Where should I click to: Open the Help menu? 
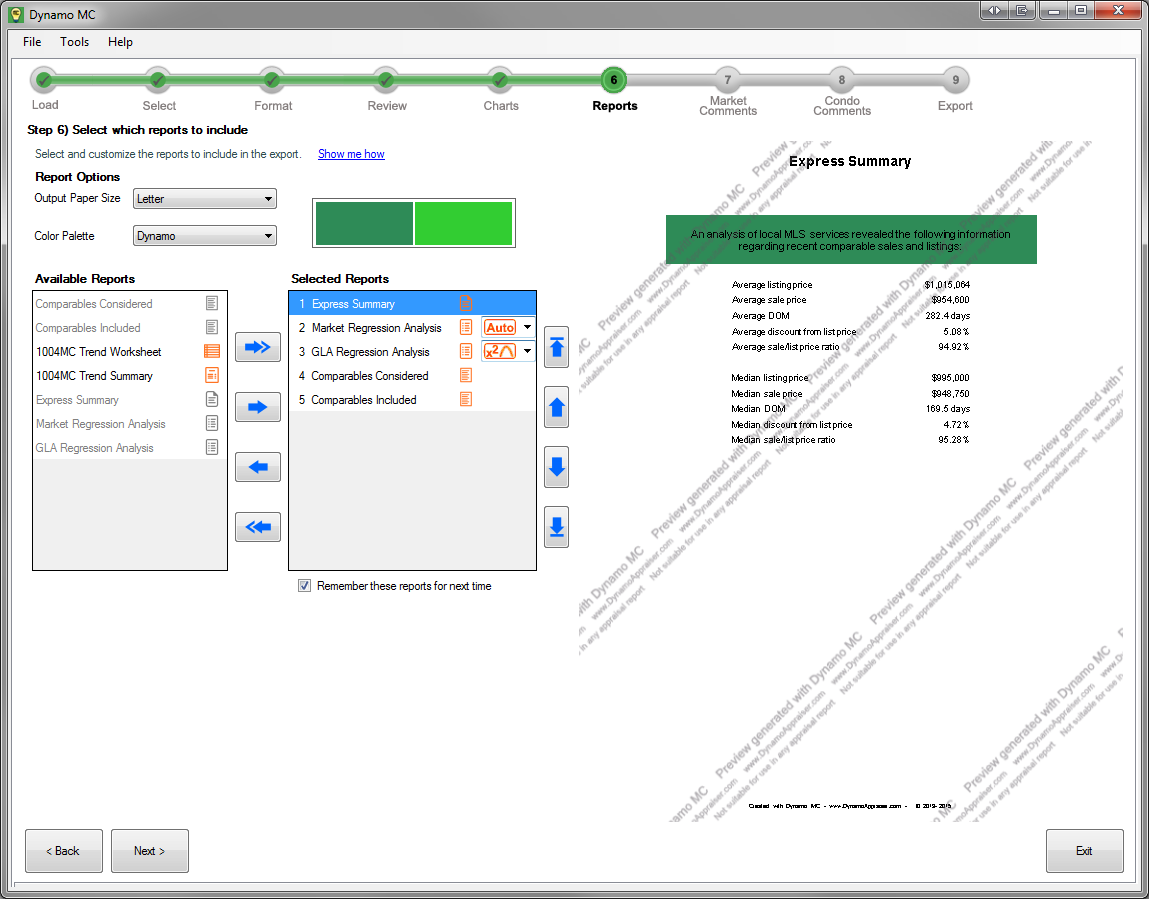(120, 42)
